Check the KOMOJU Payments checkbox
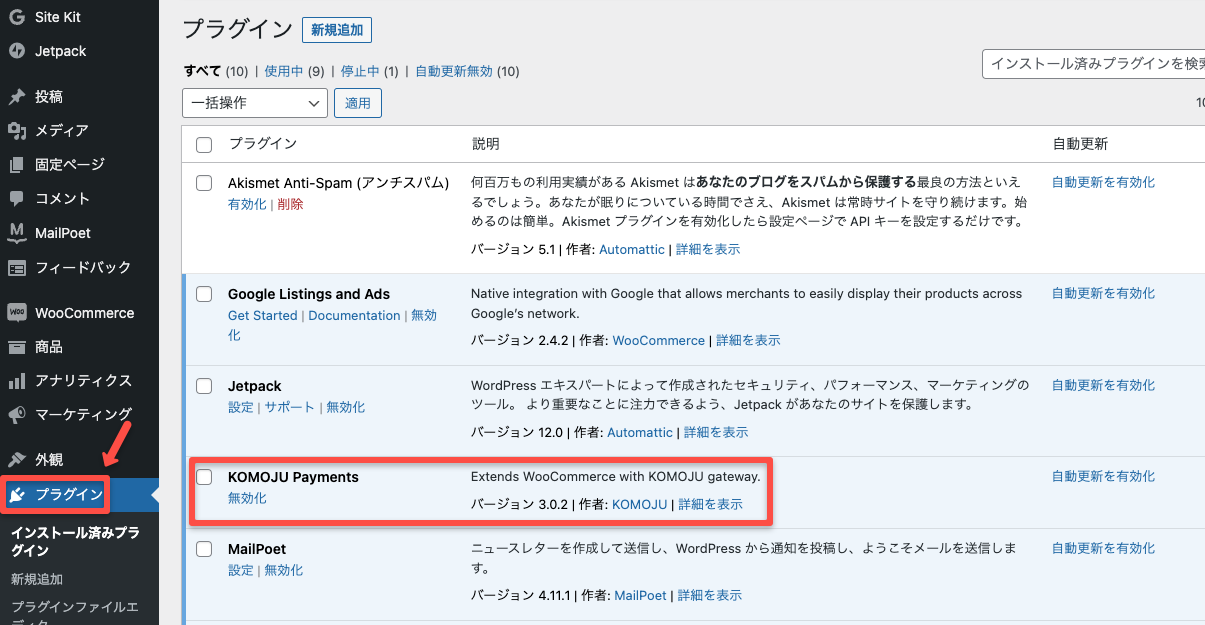The image size is (1205, 625). [204, 477]
